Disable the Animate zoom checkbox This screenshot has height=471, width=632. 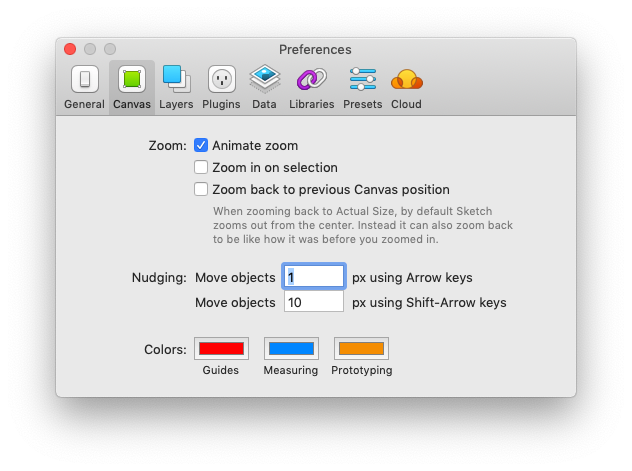(x=201, y=146)
